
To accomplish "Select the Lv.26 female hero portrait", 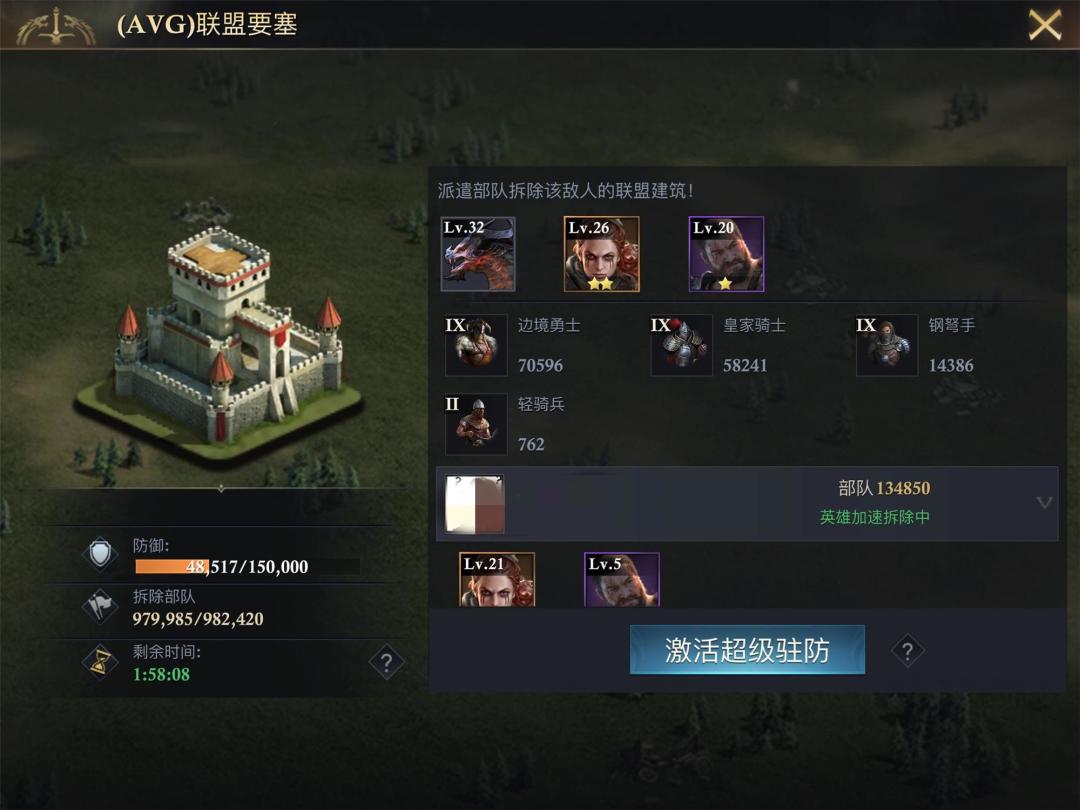I will [601, 254].
